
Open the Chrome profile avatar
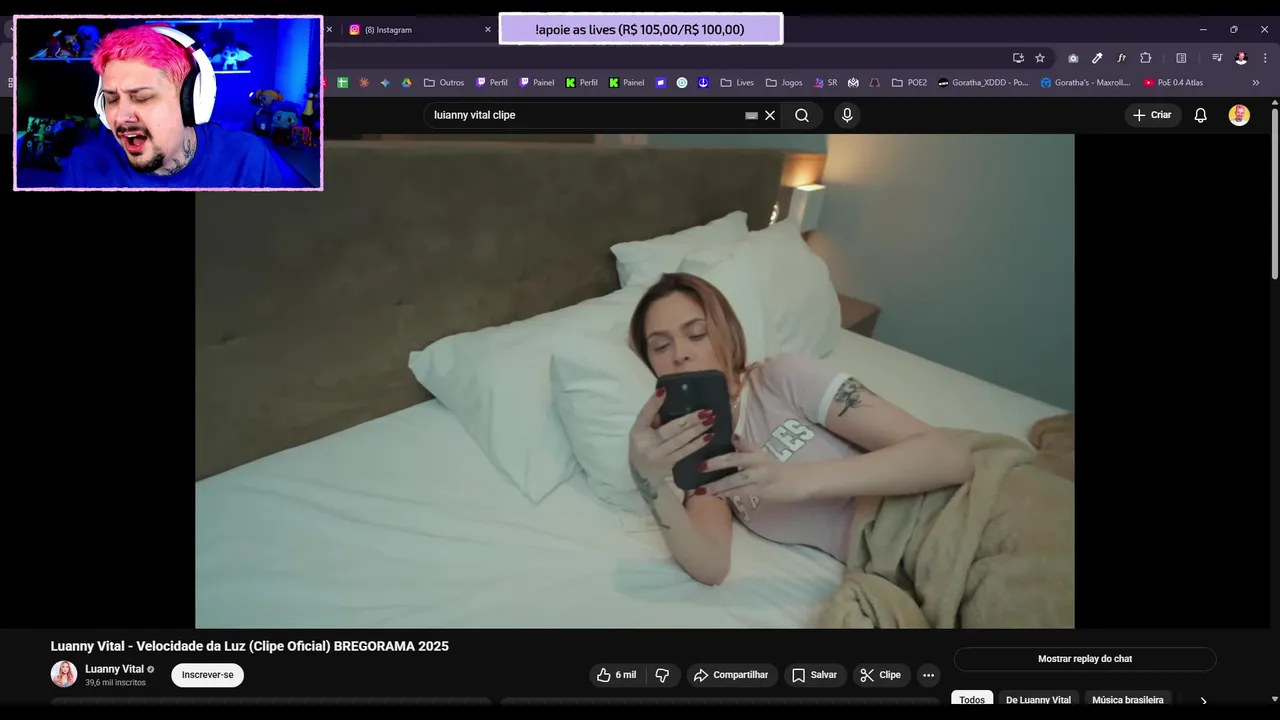[1241, 58]
